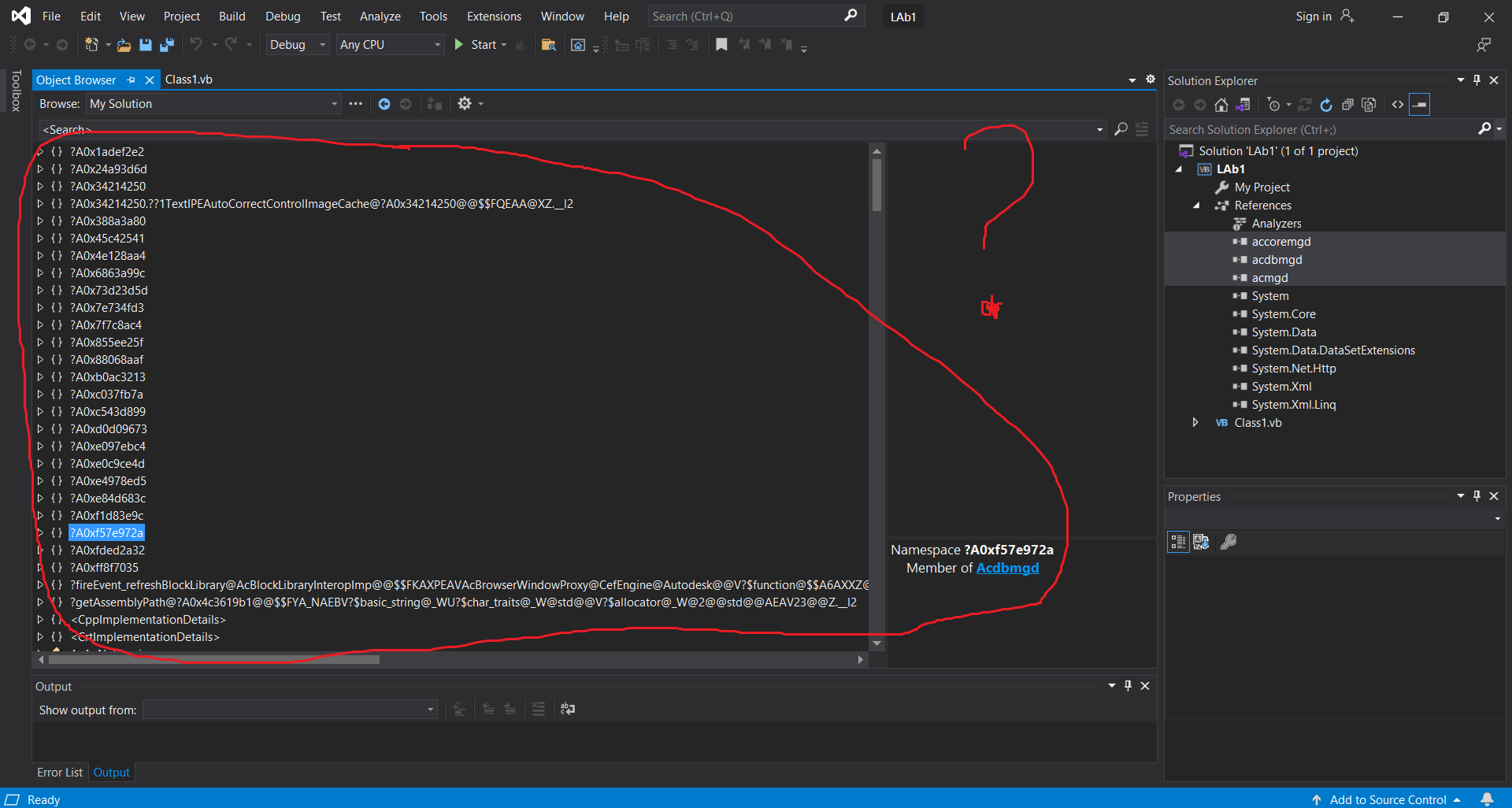Click Show All Files icon in Solution Explorer
Image resolution: width=1512 pixels, height=808 pixels.
1369,105
